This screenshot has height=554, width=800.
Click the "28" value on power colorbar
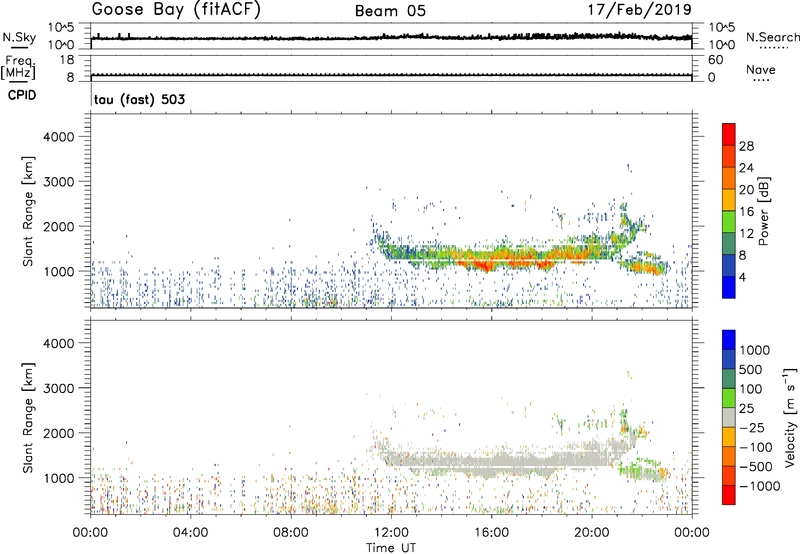(746, 146)
